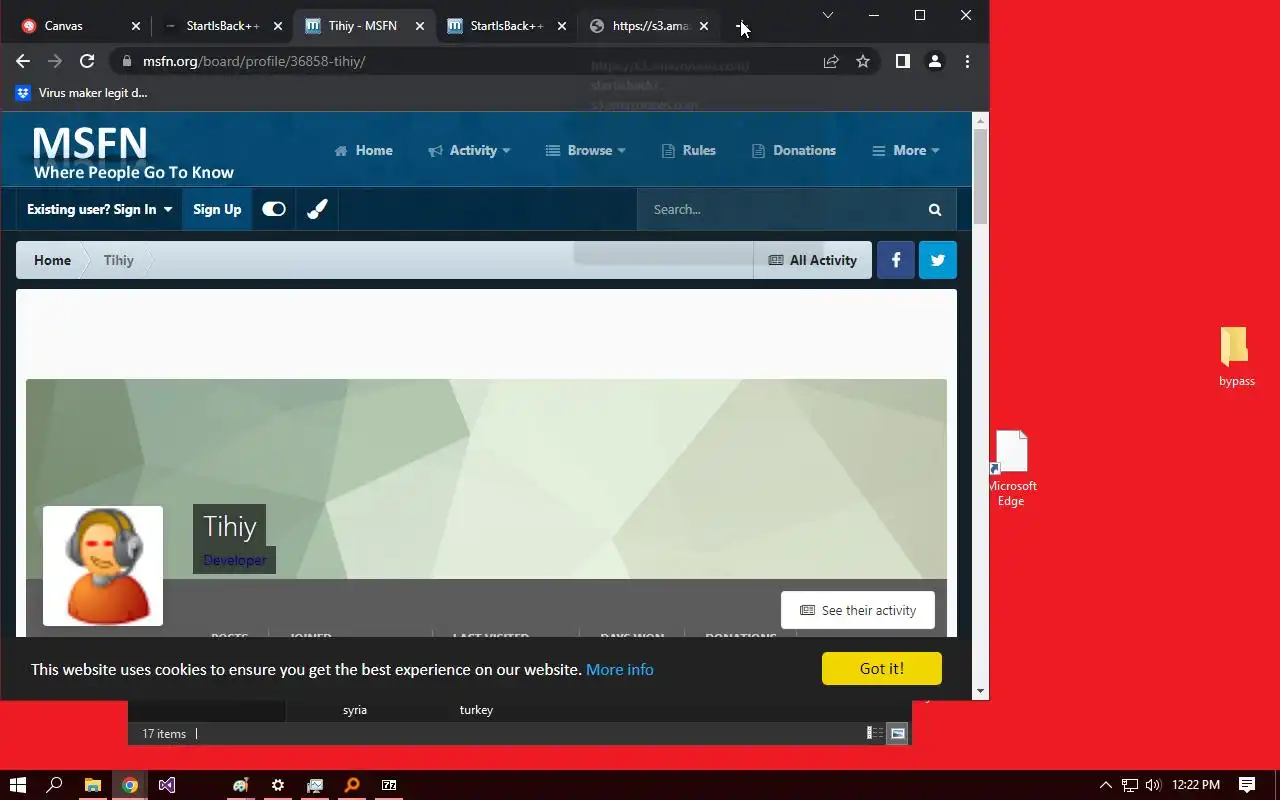1280x800 pixels.
Task: Go back using browser back arrow
Action: [23, 61]
